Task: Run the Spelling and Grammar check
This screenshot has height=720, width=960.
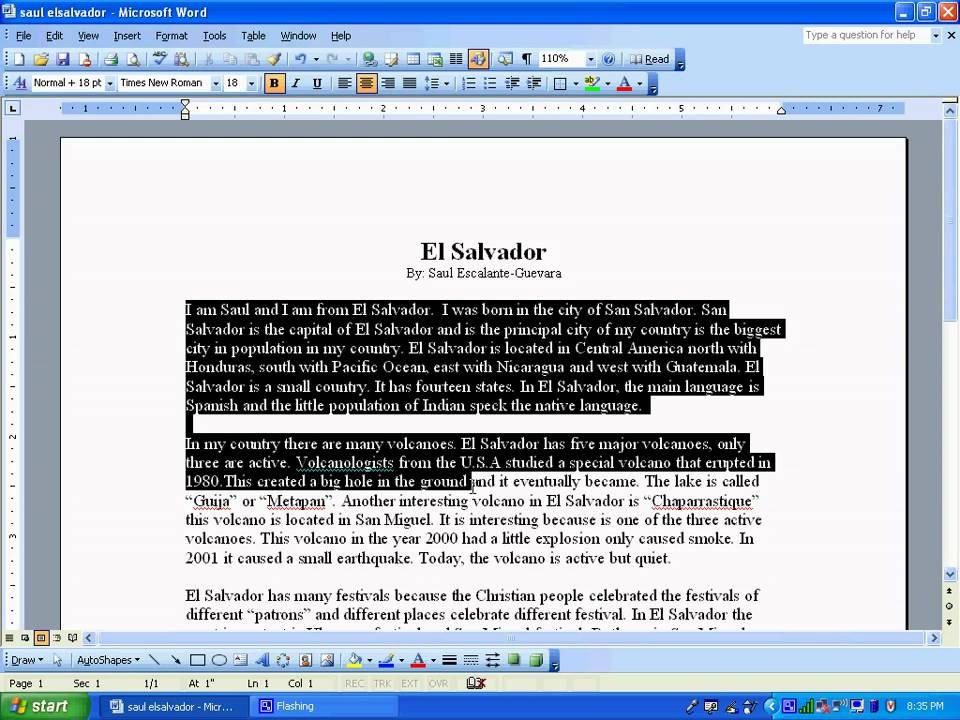Action: (x=160, y=59)
